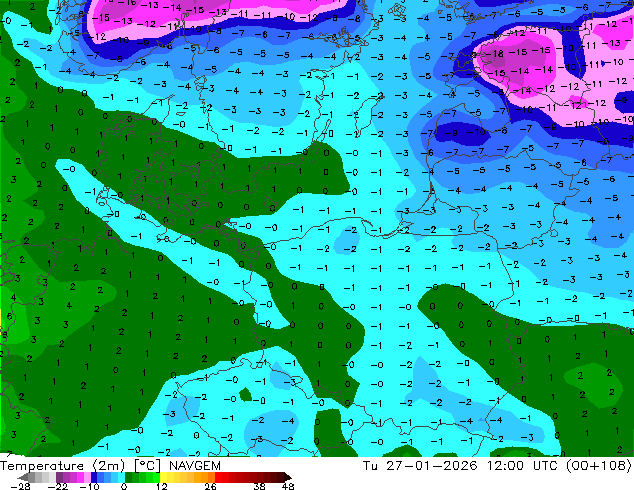Click the '12:00 UTC' time text
Image resolution: width=634 pixels, height=490 pixels.
click(x=524, y=466)
